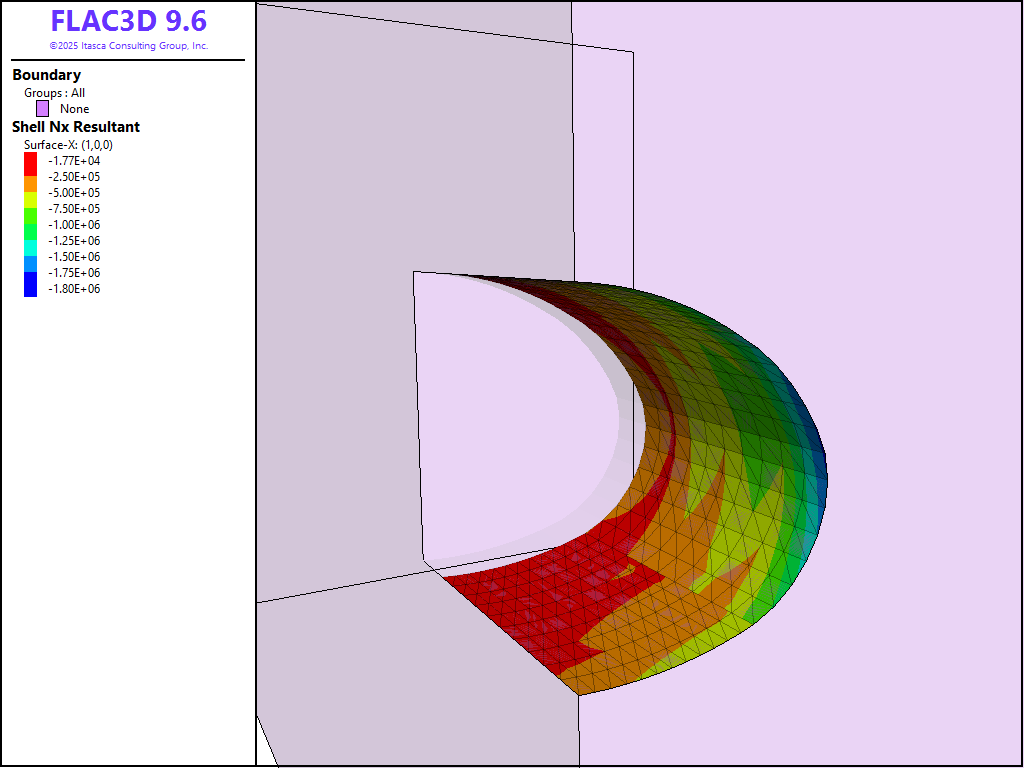Select the Shell Nx Resultant legend heading
The height and width of the screenshot is (768, 1024).
(76, 127)
